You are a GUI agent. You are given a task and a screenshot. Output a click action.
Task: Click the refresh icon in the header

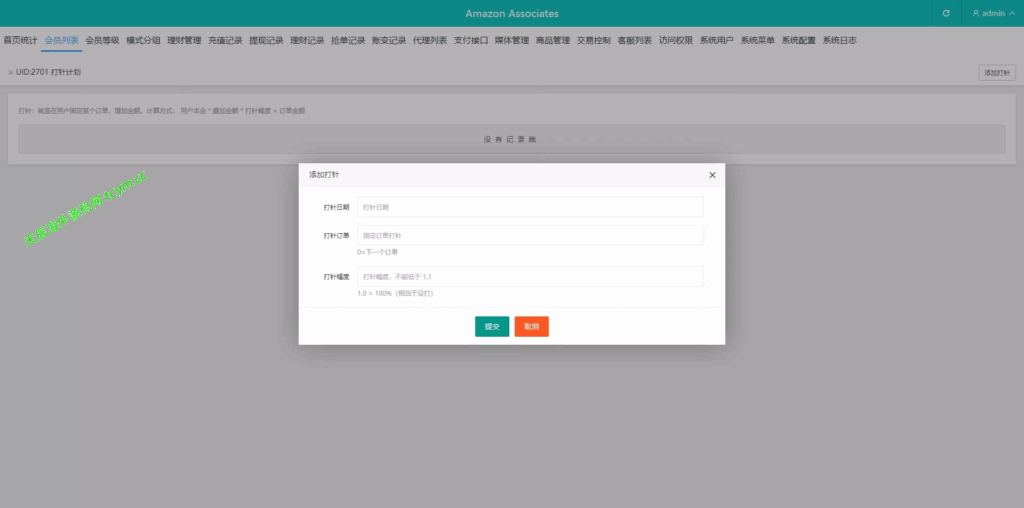(x=946, y=13)
